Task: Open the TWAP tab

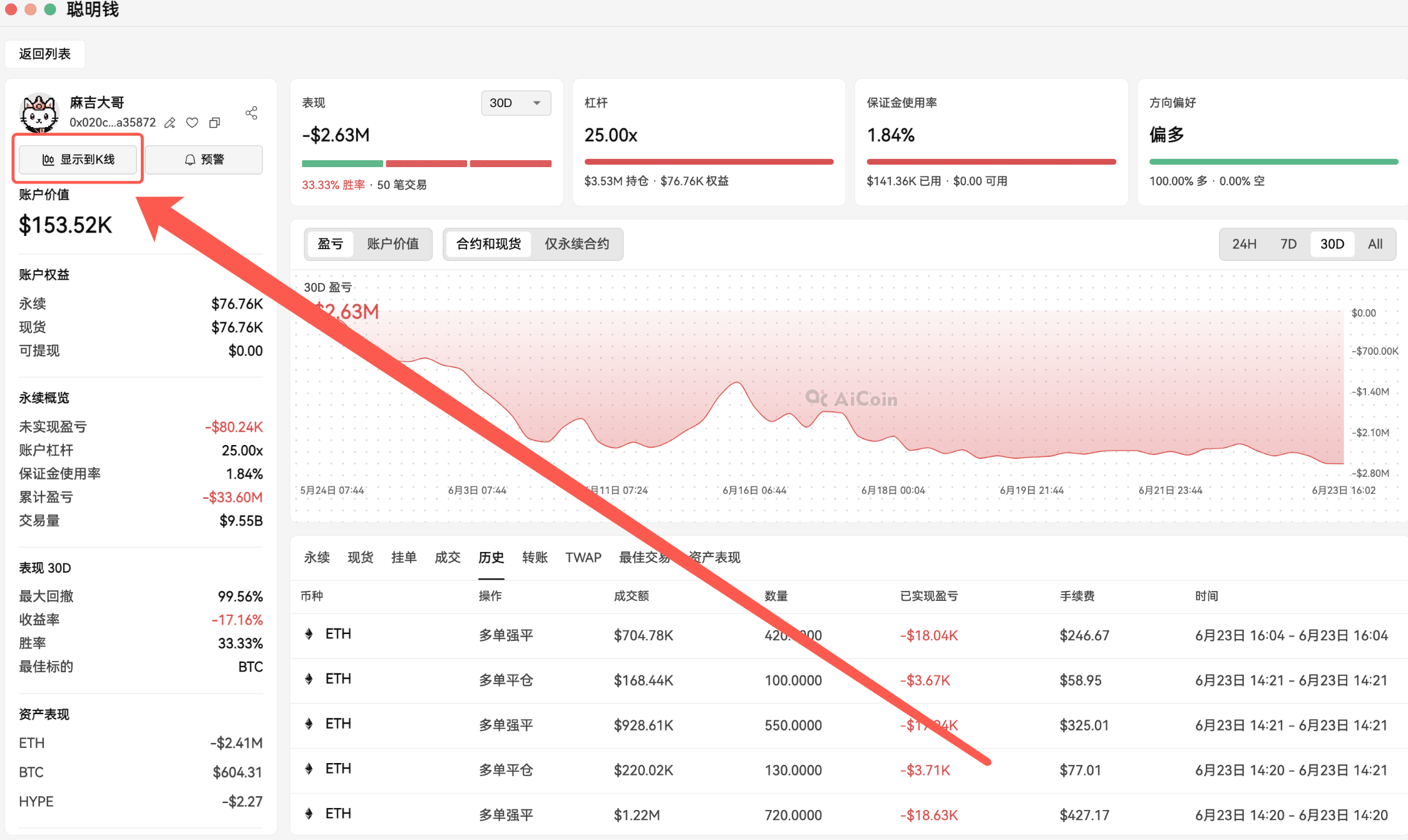Action: click(x=583, y=557)
